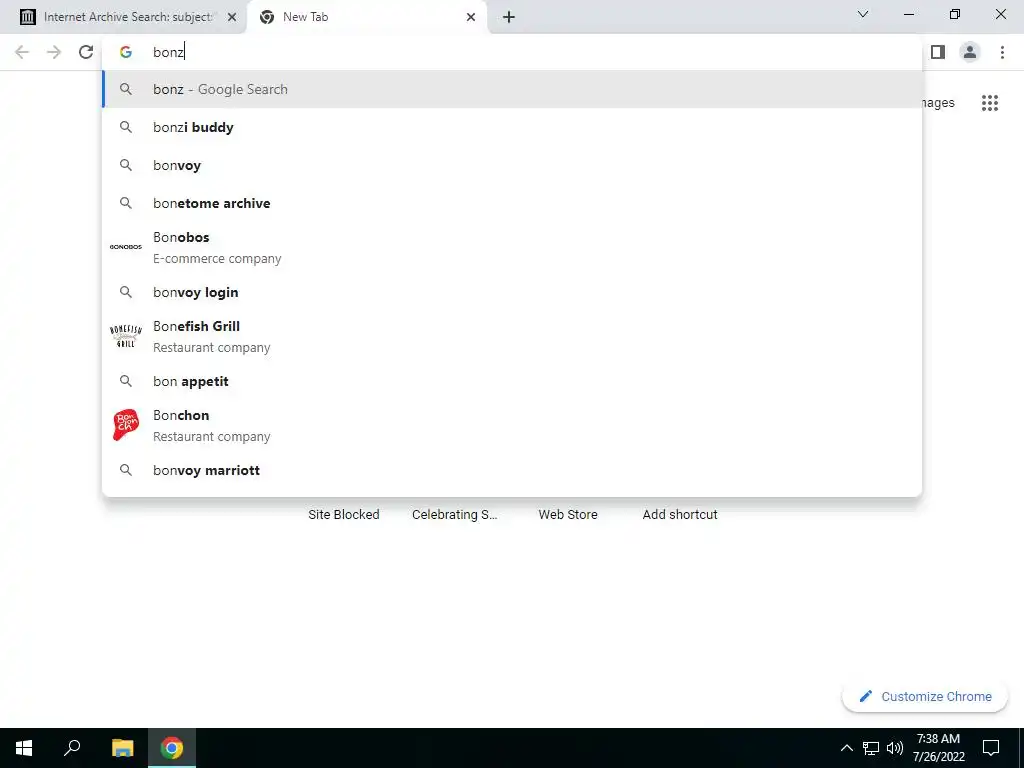Click the browser back arrow

[x=22, y=52]
